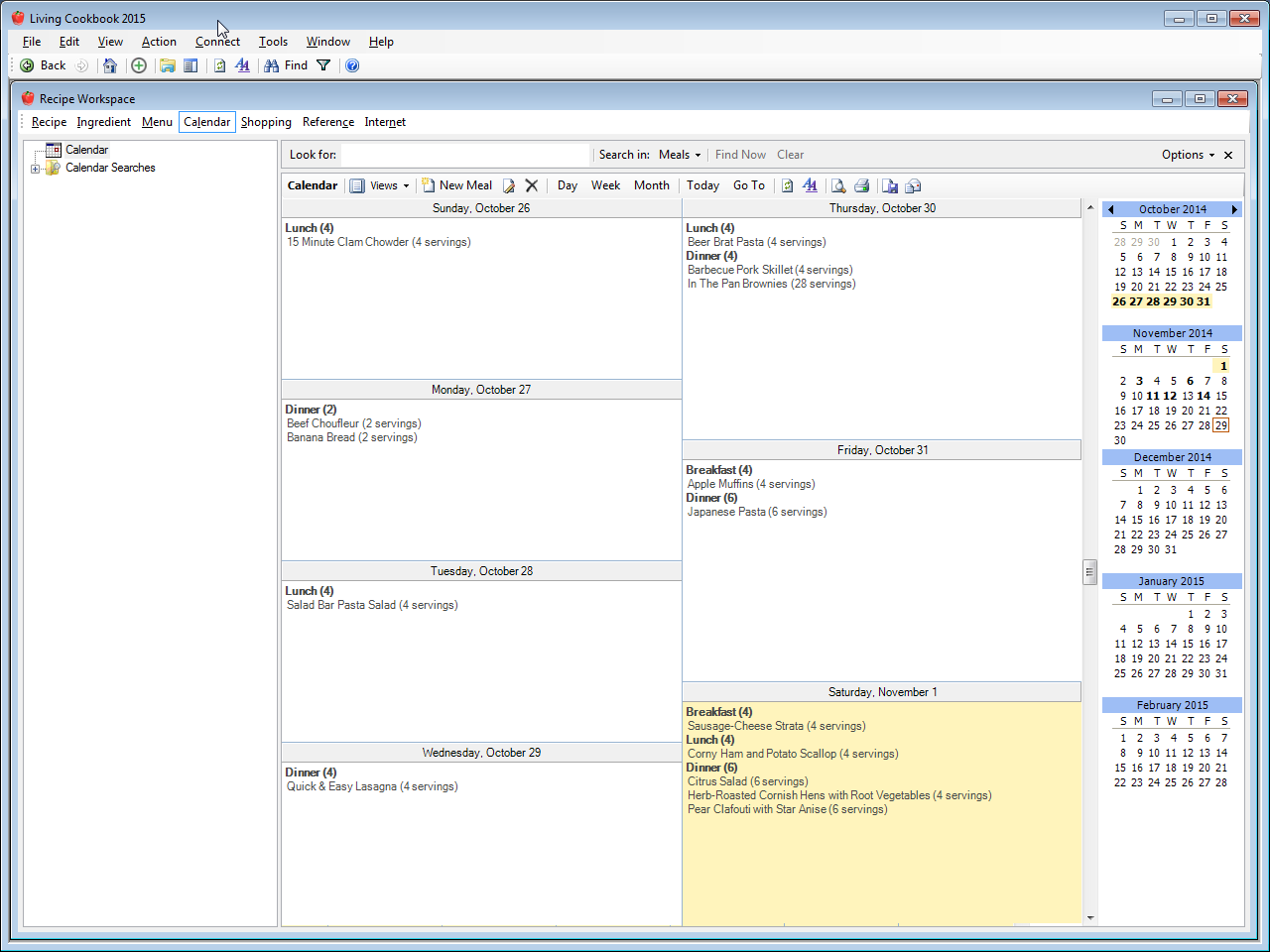Screen dimensions: 1270x952
Task: Close the search bar with X
Action: 1228,155
